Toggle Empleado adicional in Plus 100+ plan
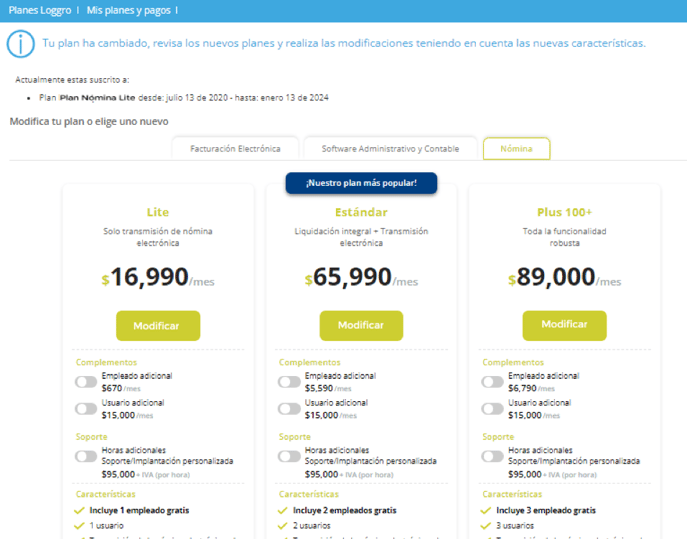This screenshot has width=687, height=539. [x=492, y=382]
